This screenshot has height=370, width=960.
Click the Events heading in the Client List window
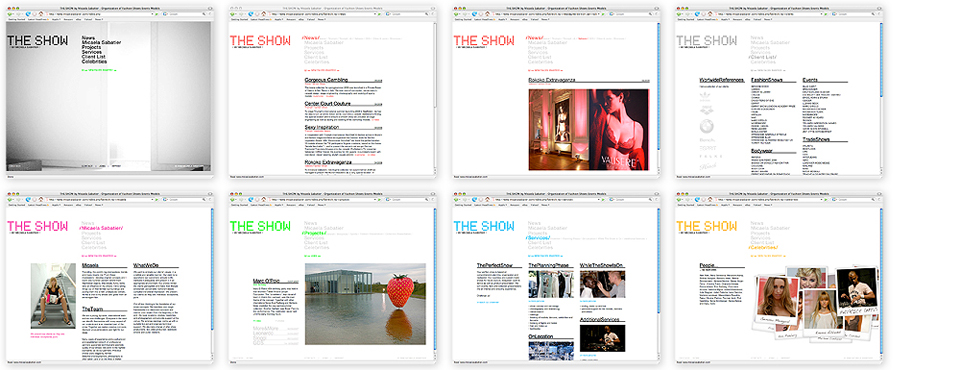(811, 80)
